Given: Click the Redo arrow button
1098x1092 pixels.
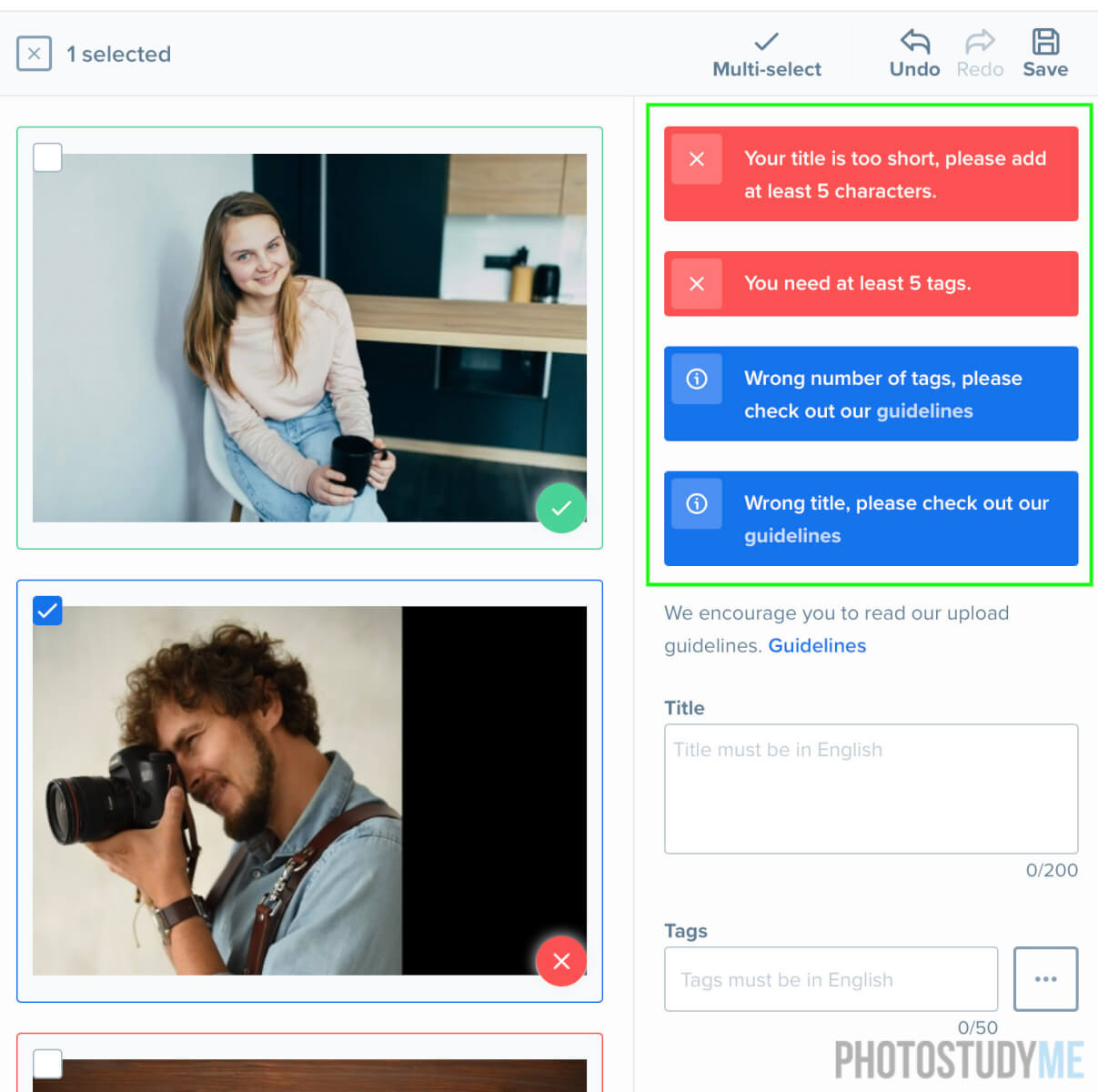Looking at the screenshot, I should [980, 55].
